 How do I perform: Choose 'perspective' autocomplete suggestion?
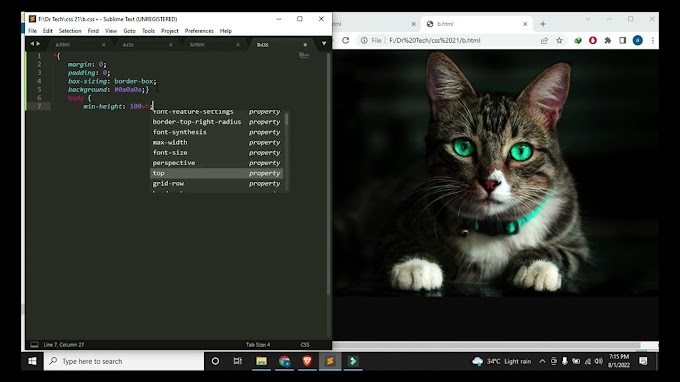(216, 163)
